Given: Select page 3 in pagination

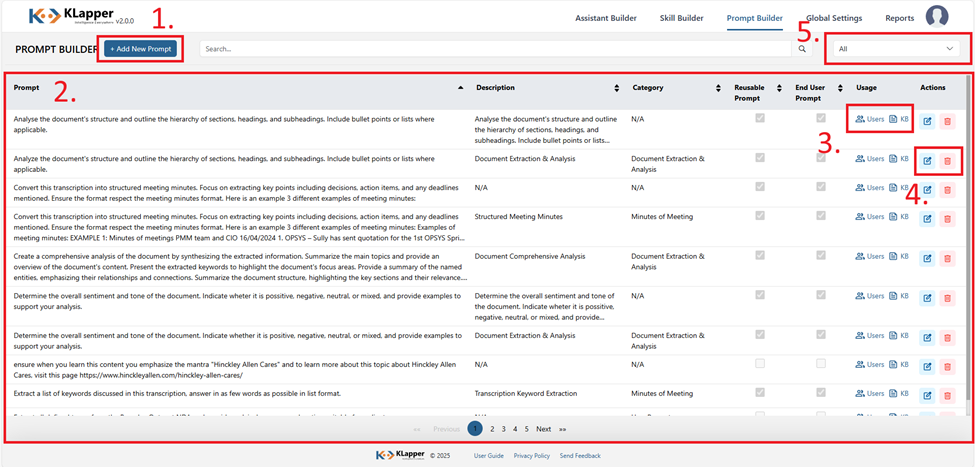Looking at the screenshot, I should (x=504, y=429).
